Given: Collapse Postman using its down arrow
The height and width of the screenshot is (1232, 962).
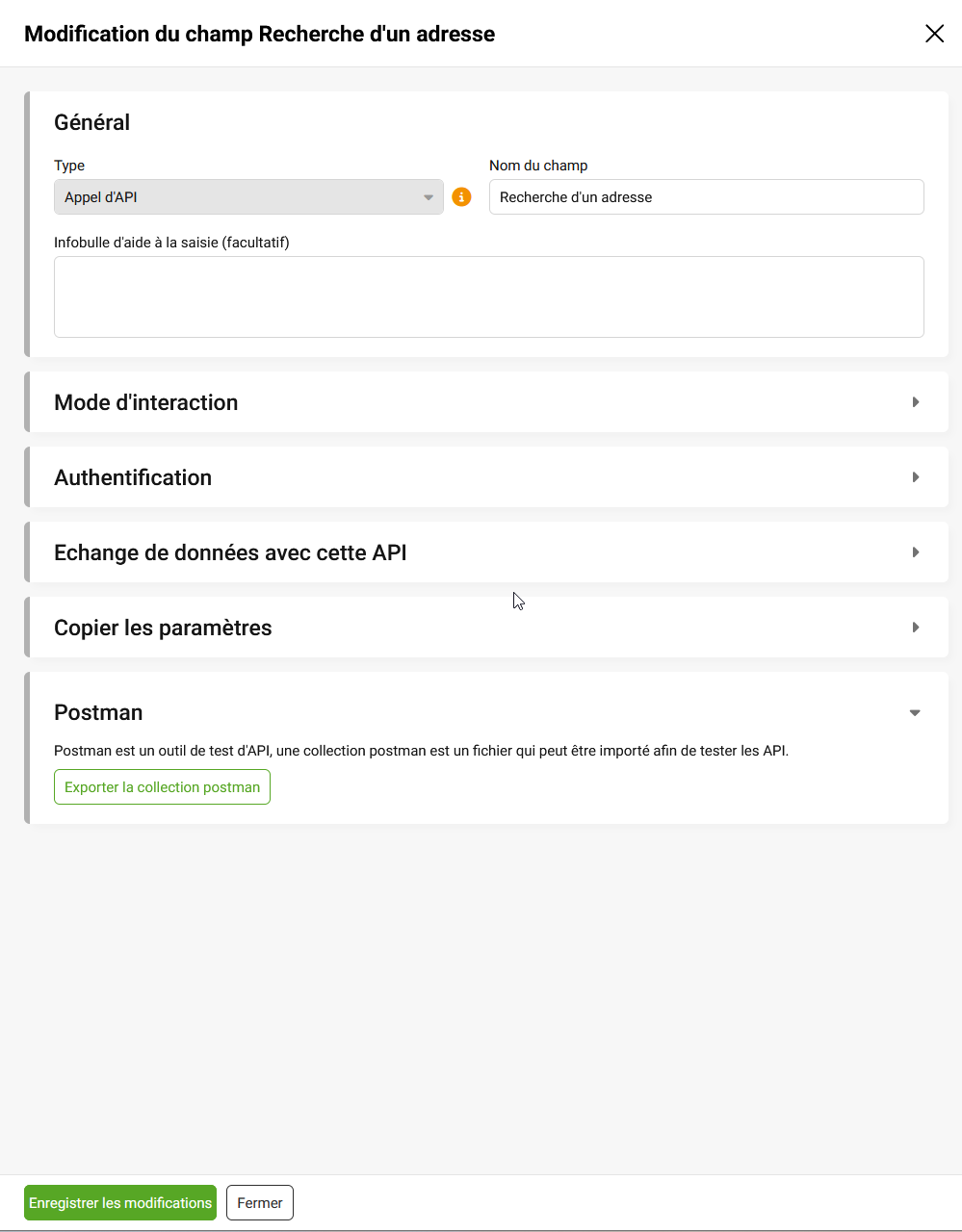Looking at the screenshot, I should [915, 713].
